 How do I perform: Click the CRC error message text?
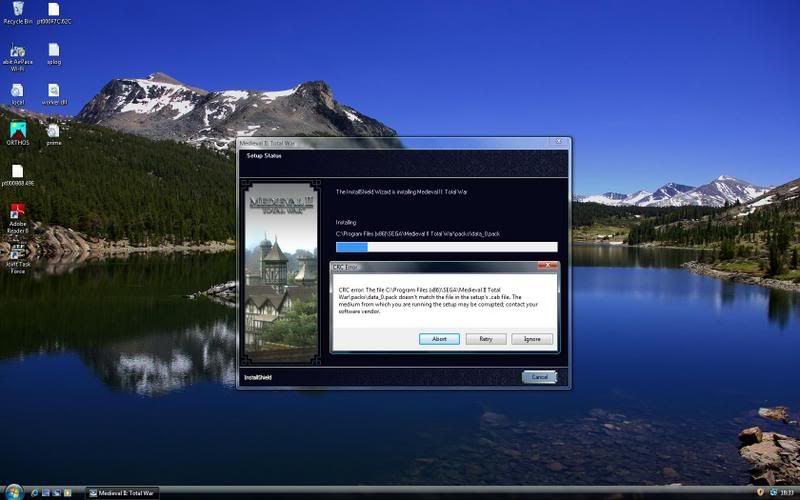pos(438,301)
